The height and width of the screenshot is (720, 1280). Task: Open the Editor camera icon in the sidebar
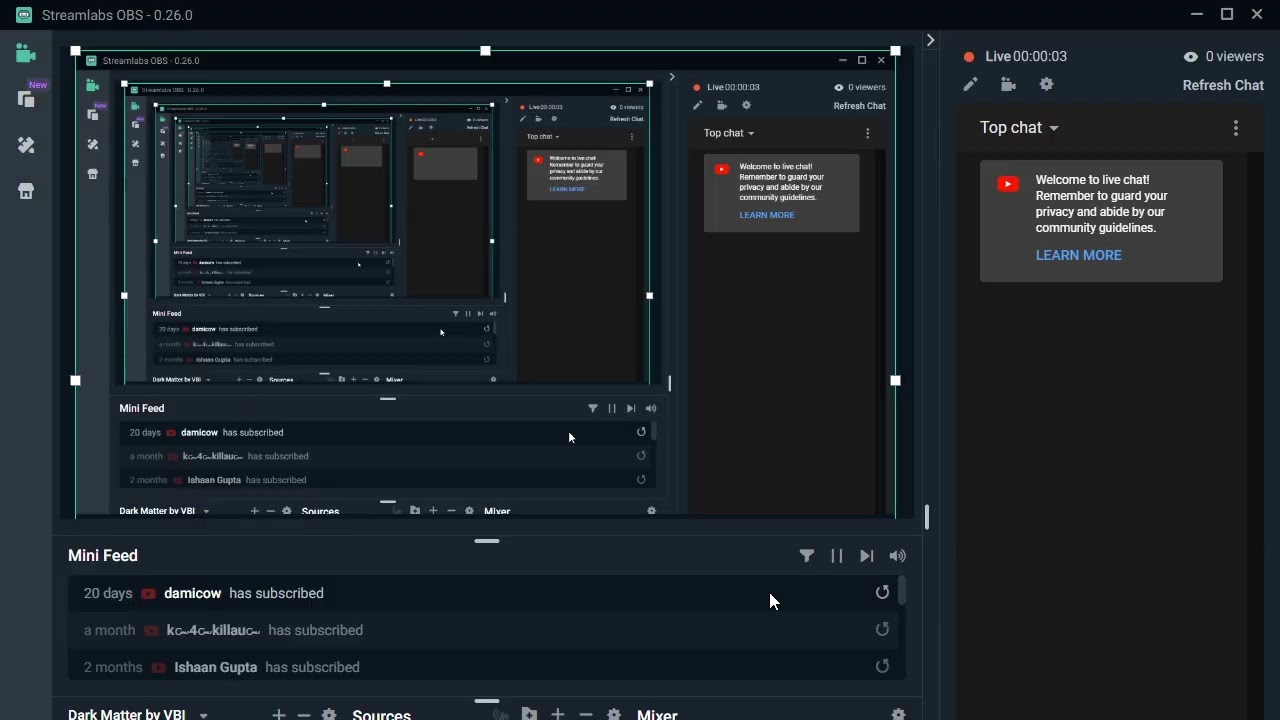pyautogui.click(x=26, y=53)
